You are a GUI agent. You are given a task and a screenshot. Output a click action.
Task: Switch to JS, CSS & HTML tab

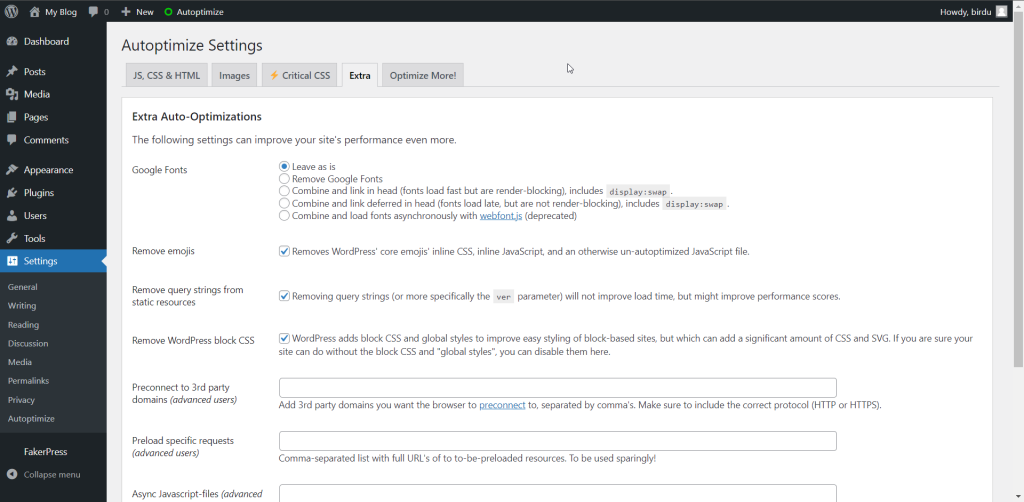167,75
